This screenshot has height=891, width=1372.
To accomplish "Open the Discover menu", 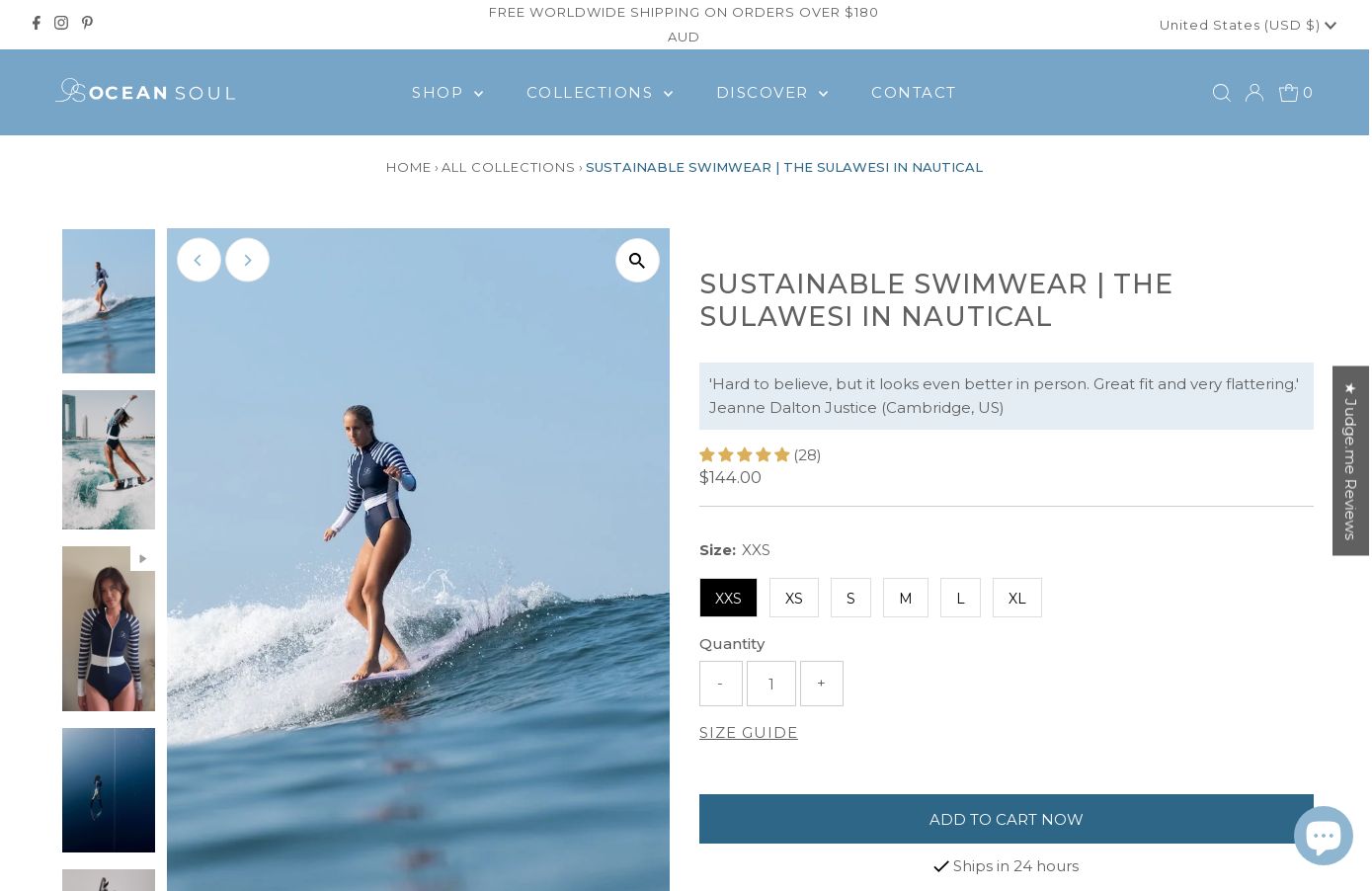I will pyautogui.click(x=771, y=93).
